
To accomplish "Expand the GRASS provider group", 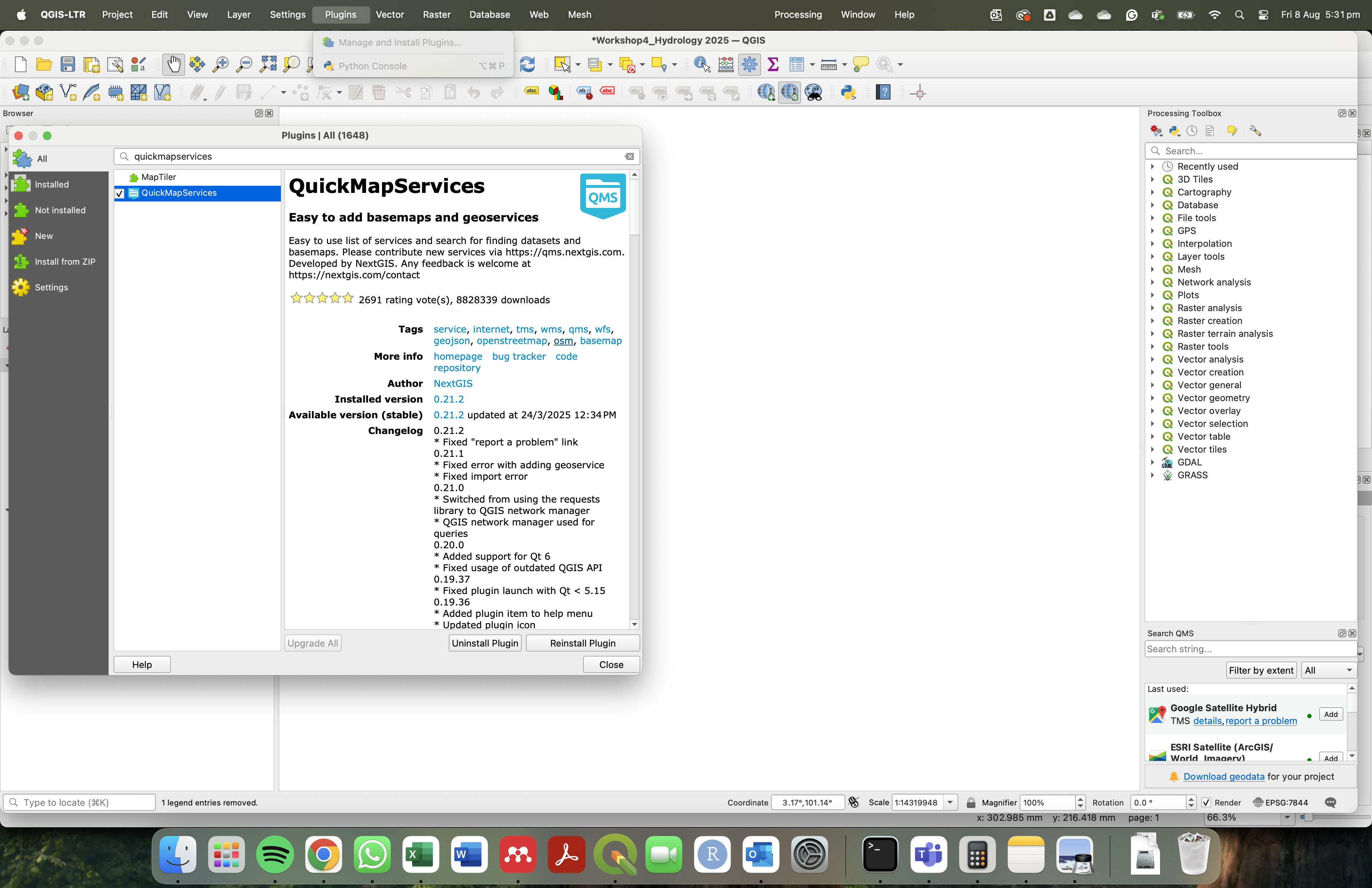I will point(1152,475).
